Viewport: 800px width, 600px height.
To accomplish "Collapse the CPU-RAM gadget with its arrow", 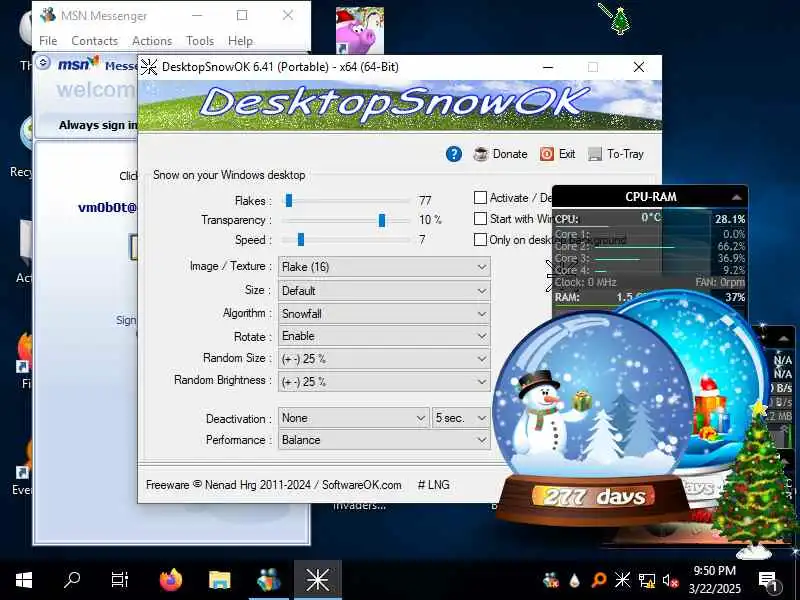I will [736, 197].
